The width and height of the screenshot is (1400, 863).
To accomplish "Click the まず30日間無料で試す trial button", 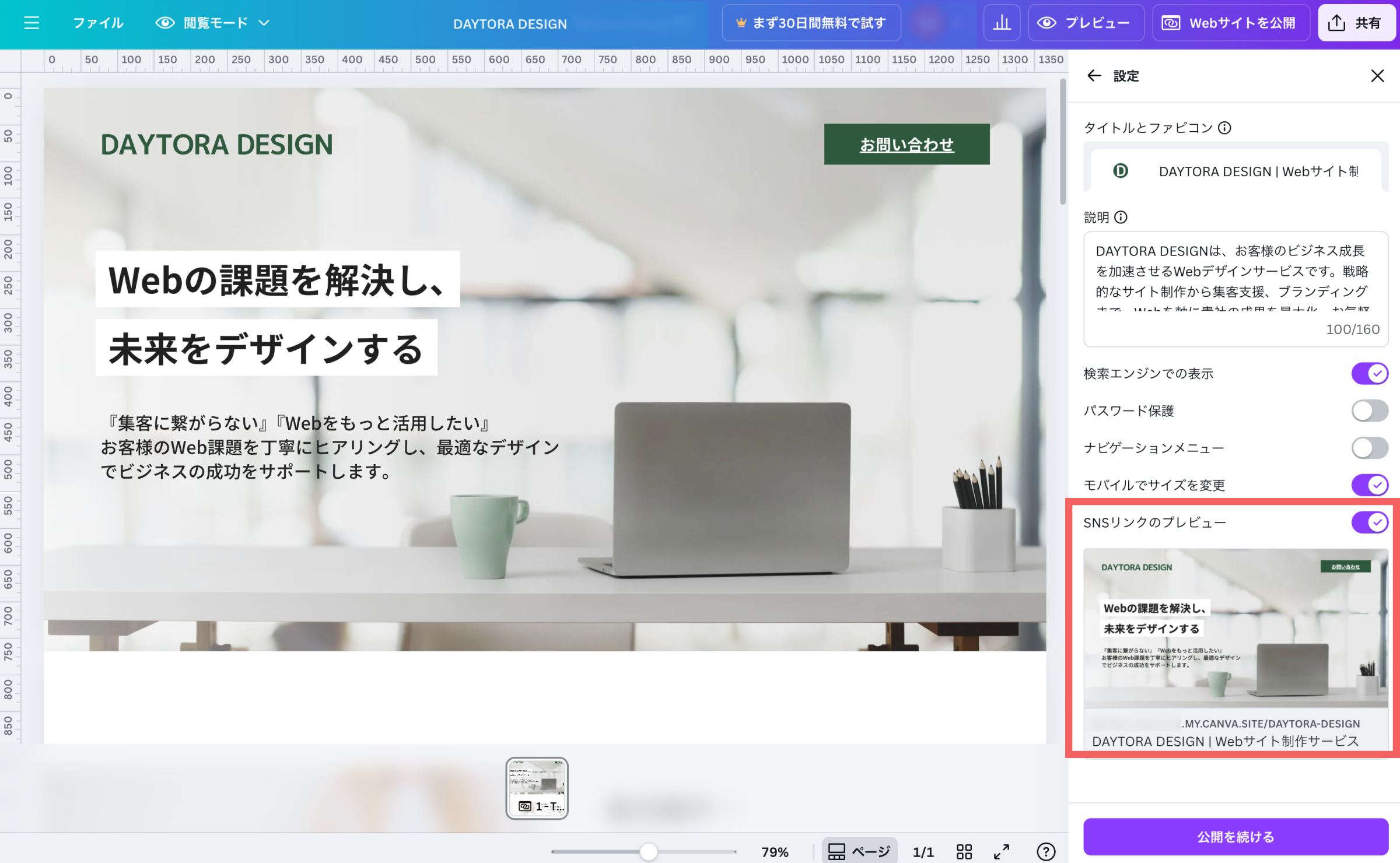I will (811, 23).
